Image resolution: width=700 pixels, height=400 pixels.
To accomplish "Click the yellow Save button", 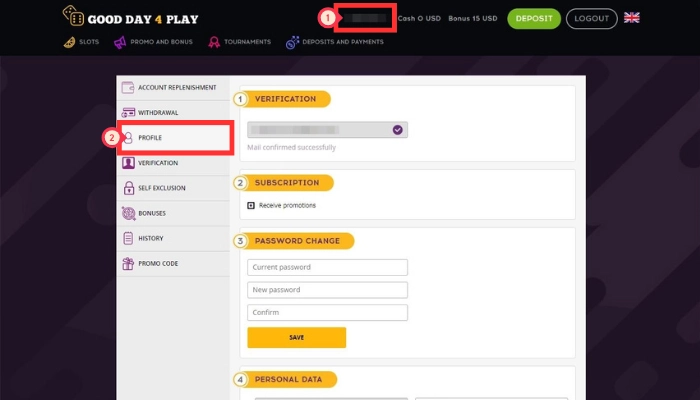I will tap(296, 338).
